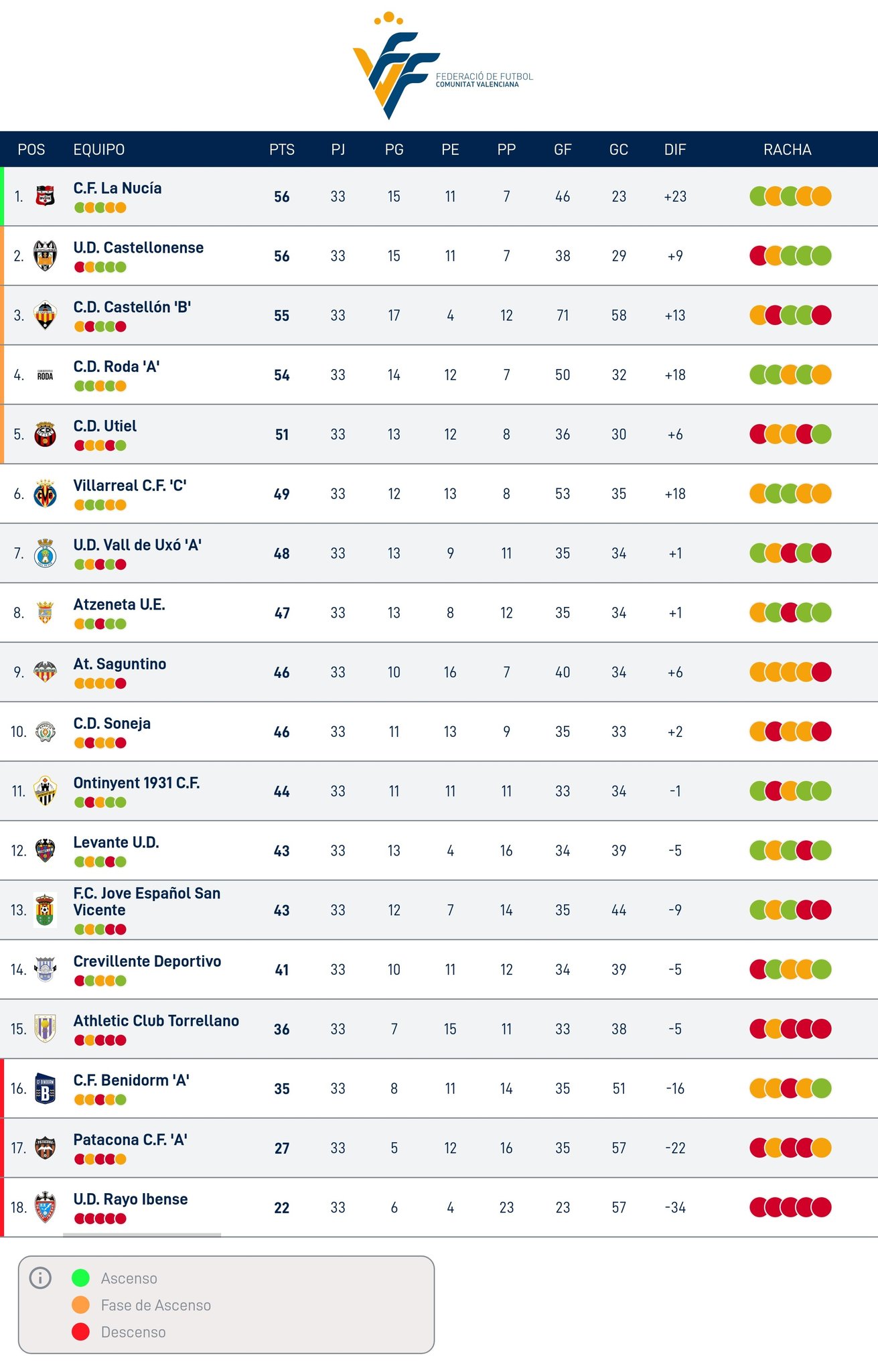The image size is (878, 1372).
Task: Click the C.F. La Nucía club crest
Action: coord(45,196)
